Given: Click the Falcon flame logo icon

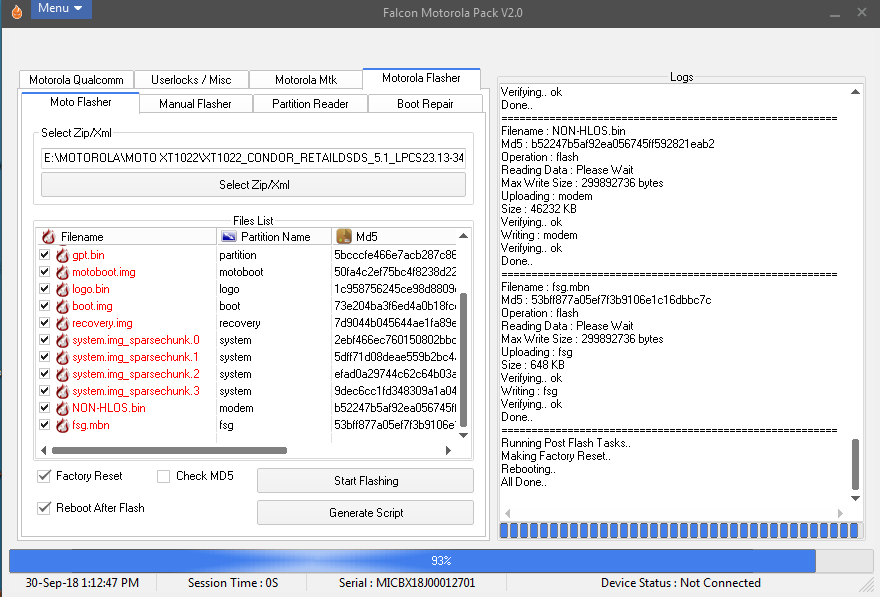Looking at the screenshot, I should [x=17, y=12].
